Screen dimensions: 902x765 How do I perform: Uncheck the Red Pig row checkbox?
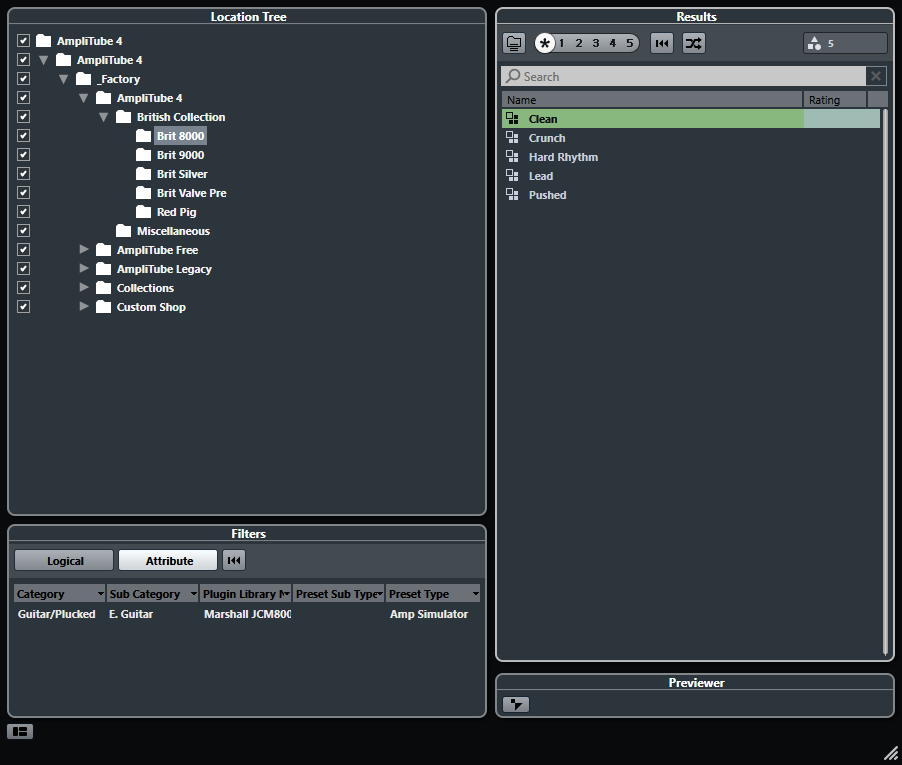[x=24, y=212]
